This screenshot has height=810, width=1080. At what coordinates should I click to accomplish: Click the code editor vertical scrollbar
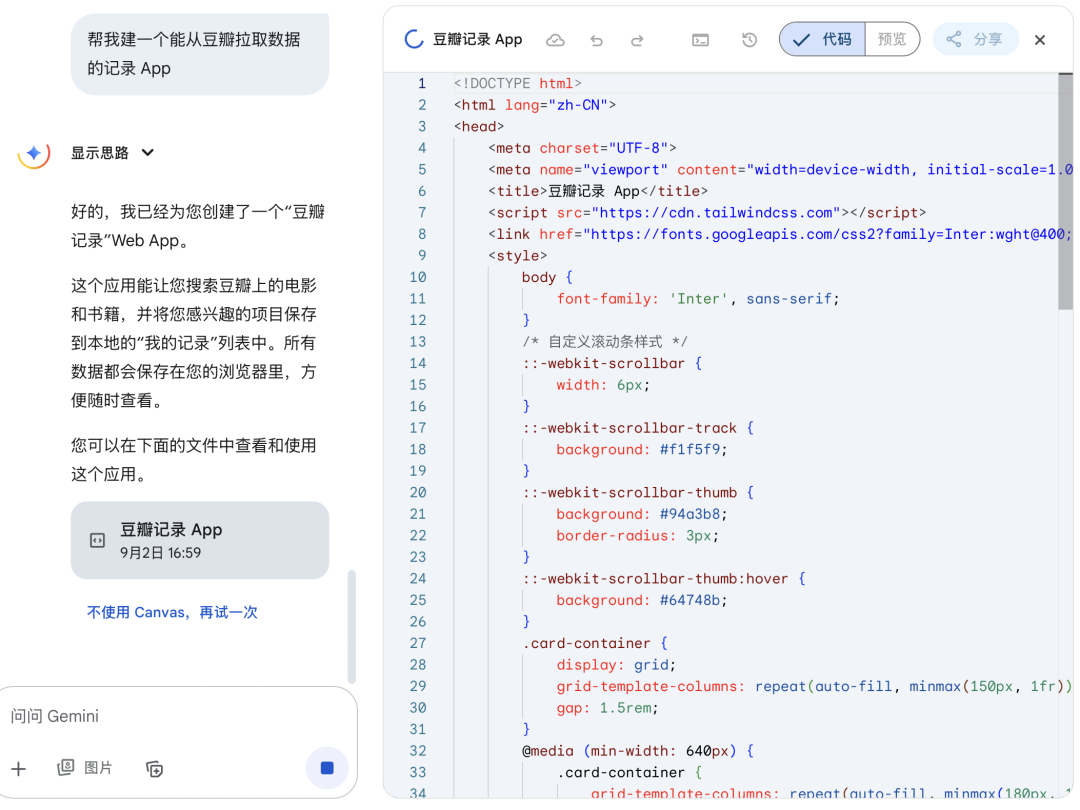click(1065, 190)
